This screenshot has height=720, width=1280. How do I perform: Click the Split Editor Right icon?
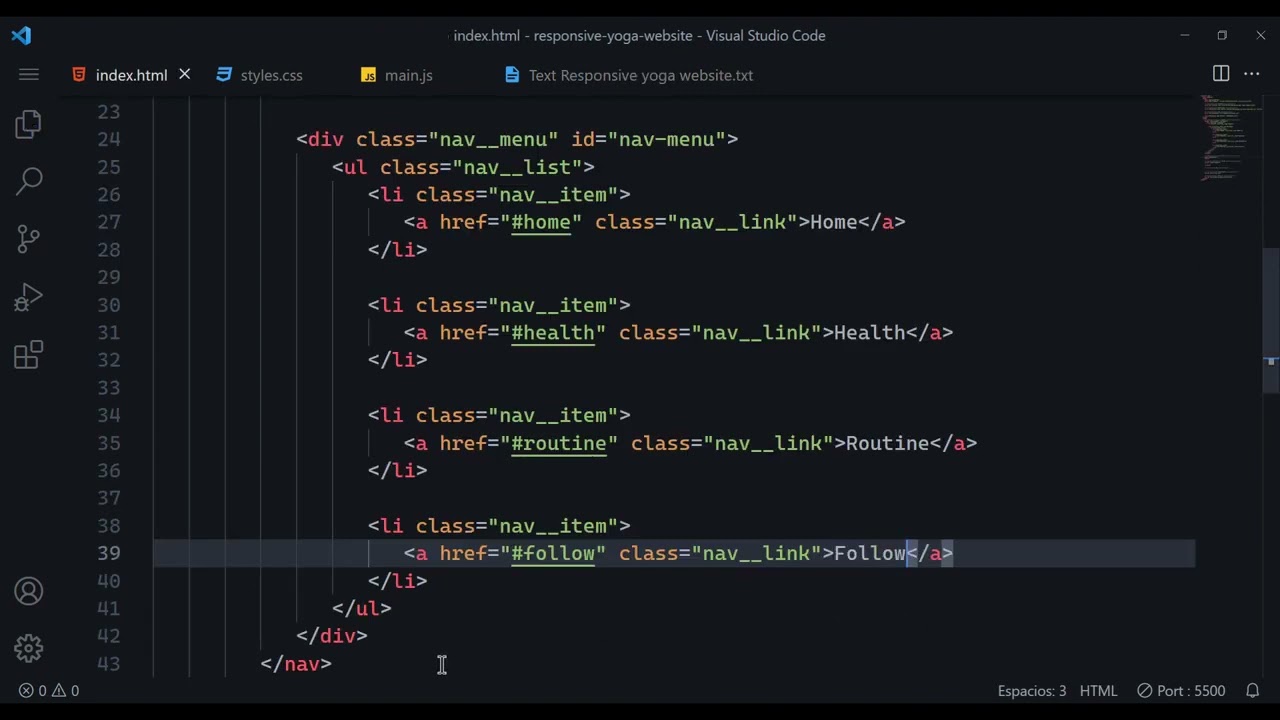tap(1221, 74)
